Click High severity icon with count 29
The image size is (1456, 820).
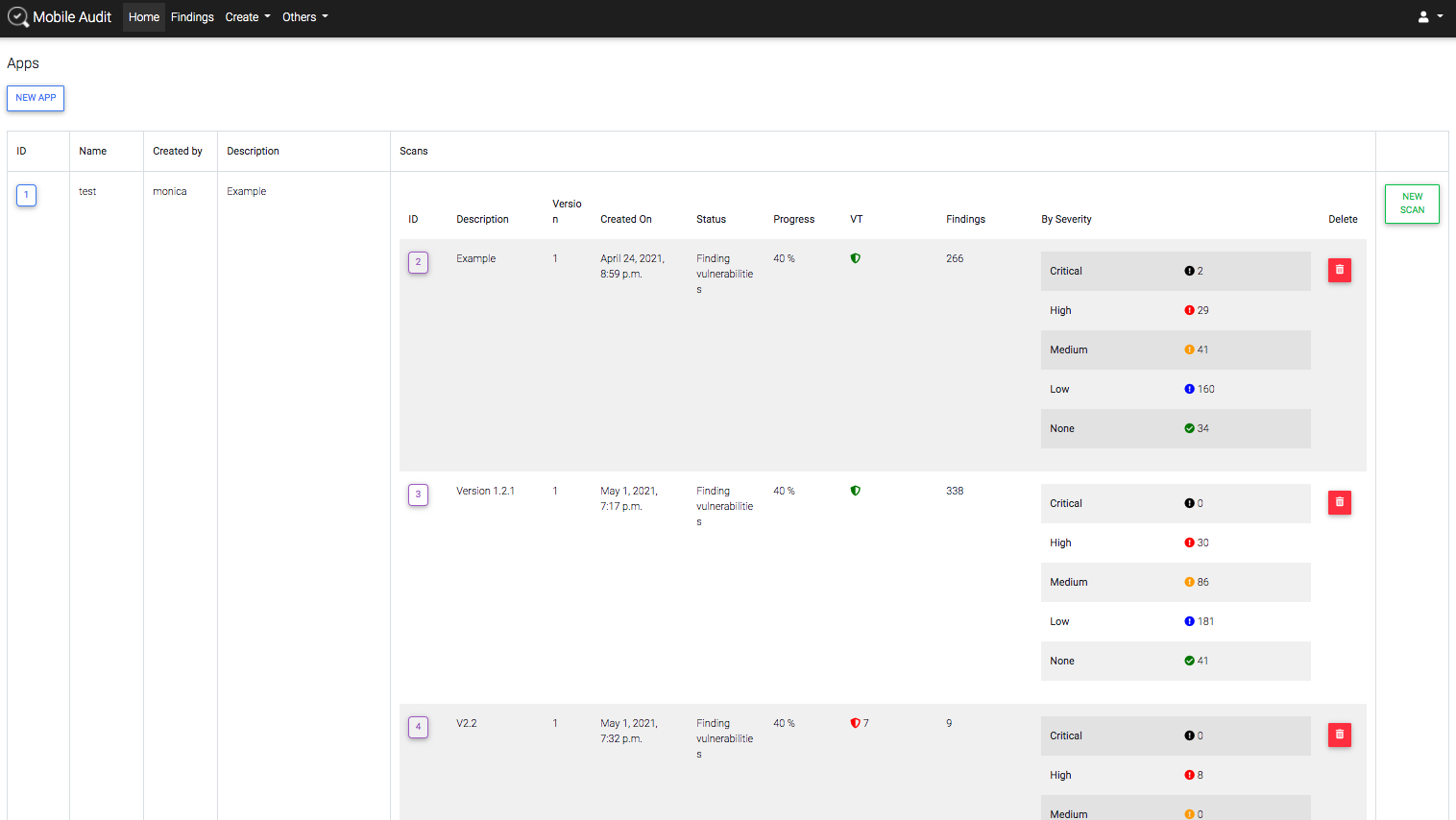1189,310
